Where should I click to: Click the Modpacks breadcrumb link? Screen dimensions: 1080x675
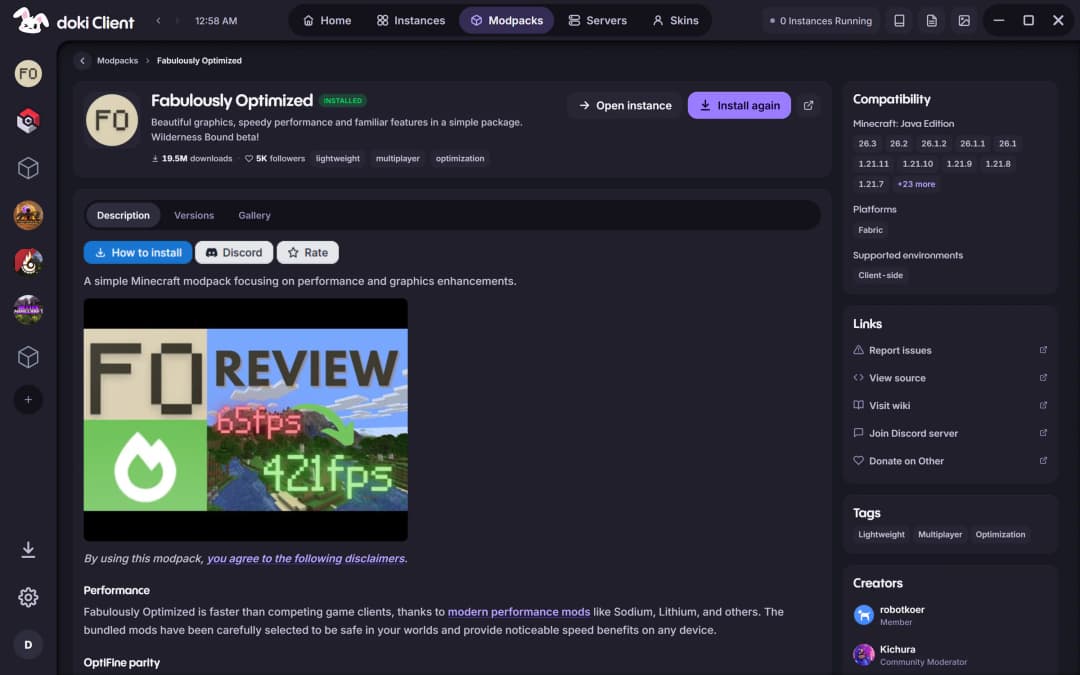pyautogui.click(x=117, y=61)
